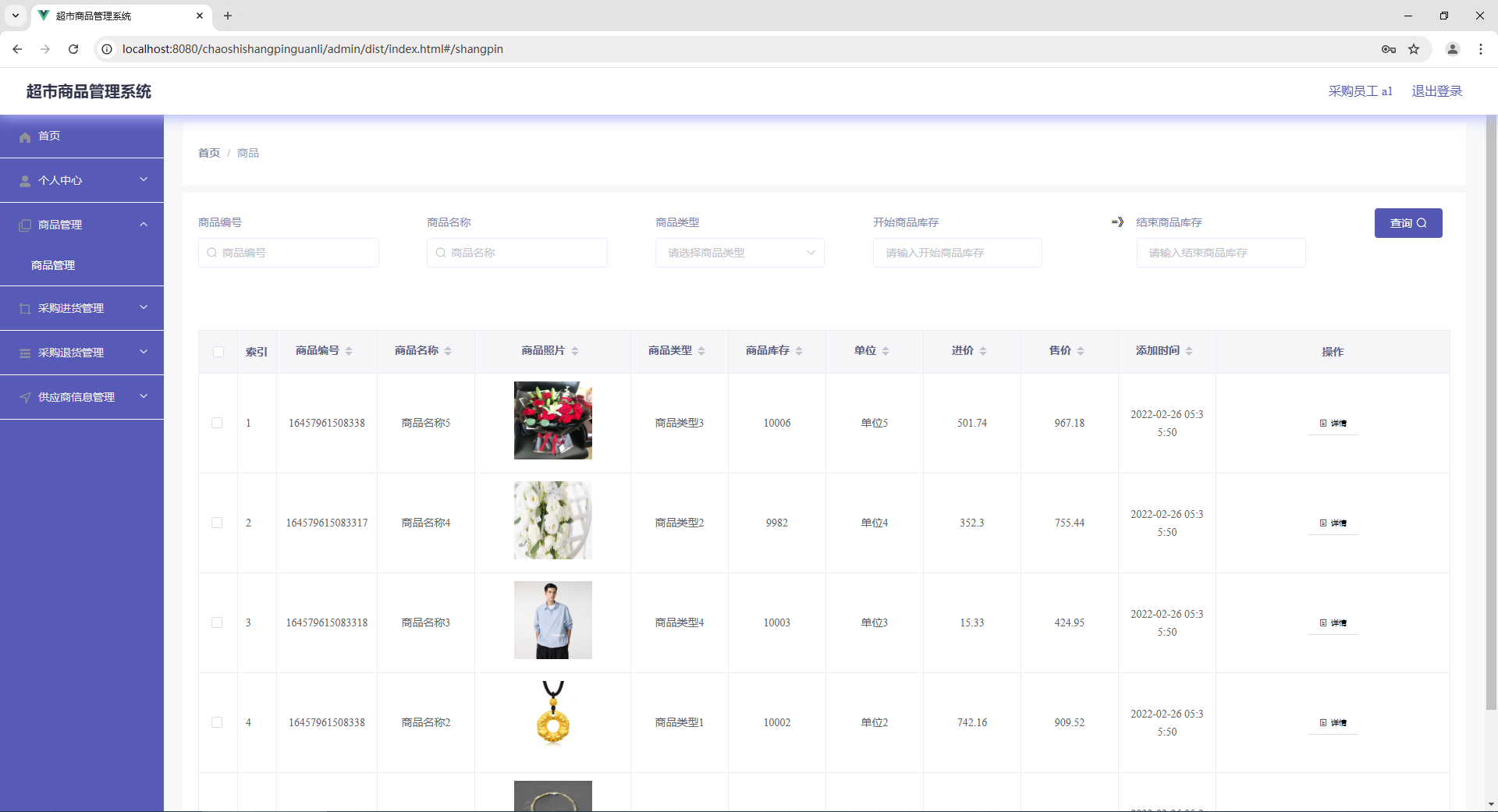Open the white flowers product photo
This screenshot has width=1498, height=812.
tap(553, 520)
